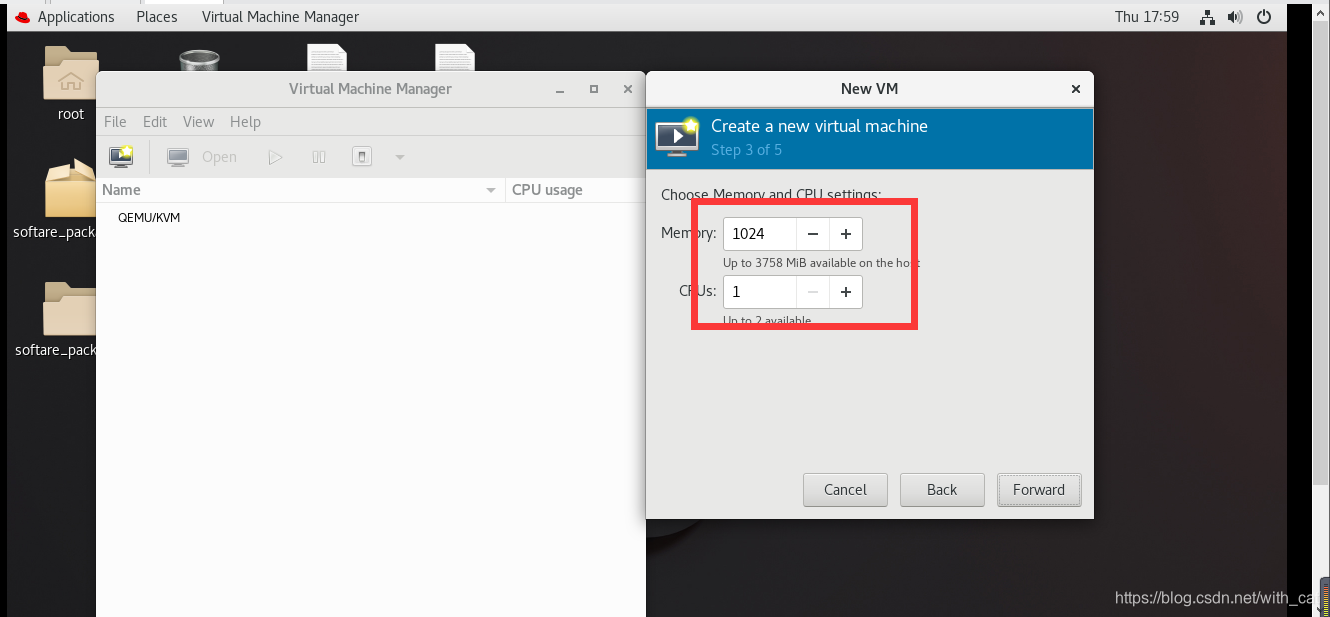The width and height of the screenshot is (1330, 617).
Task: Click Virtual Machine Manager in the top bar
Action: (x=280, y=17)
